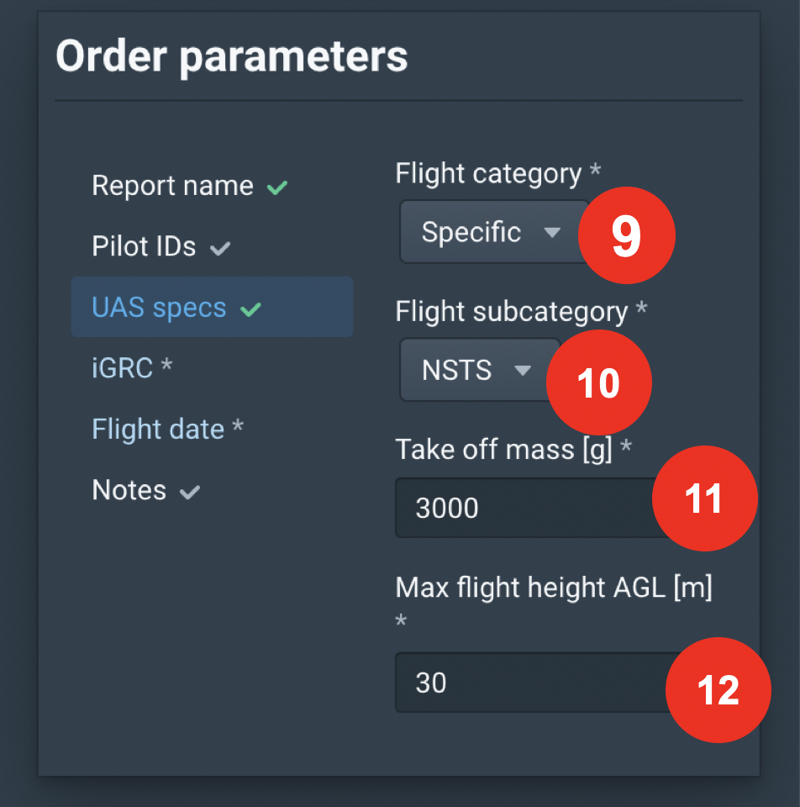The height and width of the screenshot is (807, 800).
Task: Click the red number 9 marker
Action: (x=626, y=237)
